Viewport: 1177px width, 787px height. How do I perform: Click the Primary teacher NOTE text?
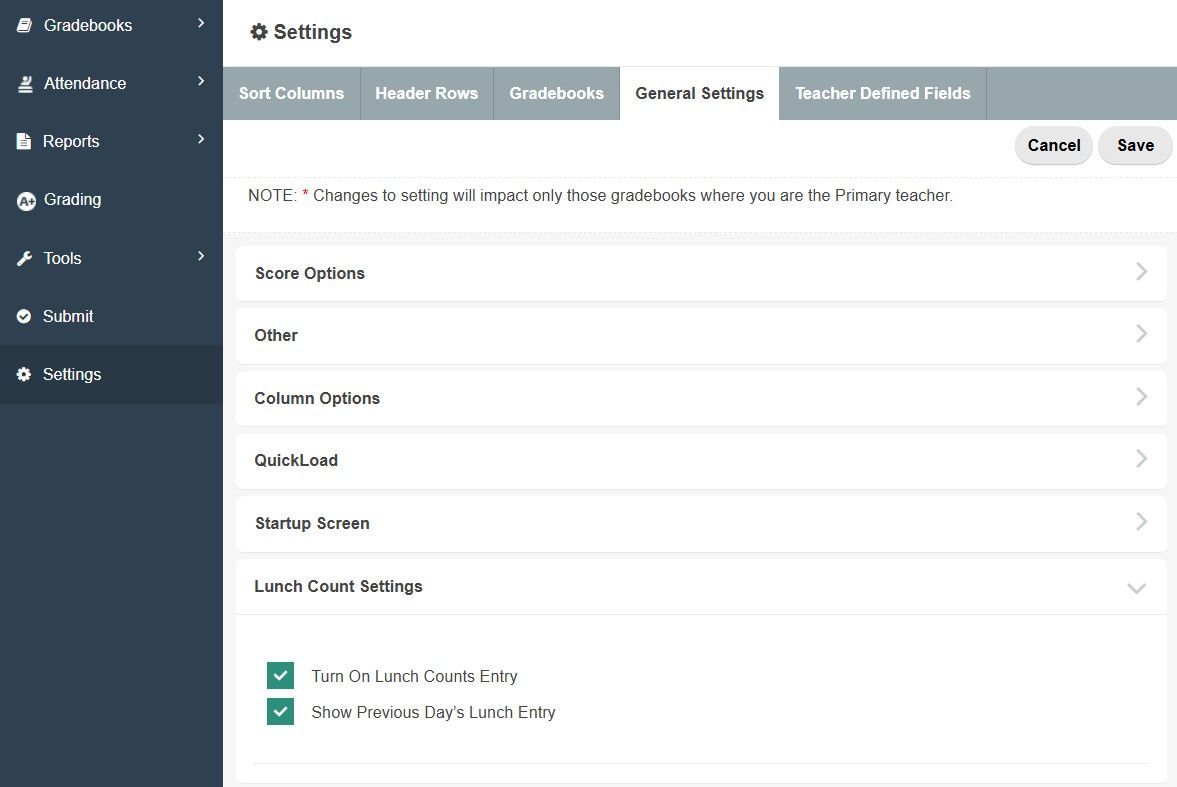[601, 195]
